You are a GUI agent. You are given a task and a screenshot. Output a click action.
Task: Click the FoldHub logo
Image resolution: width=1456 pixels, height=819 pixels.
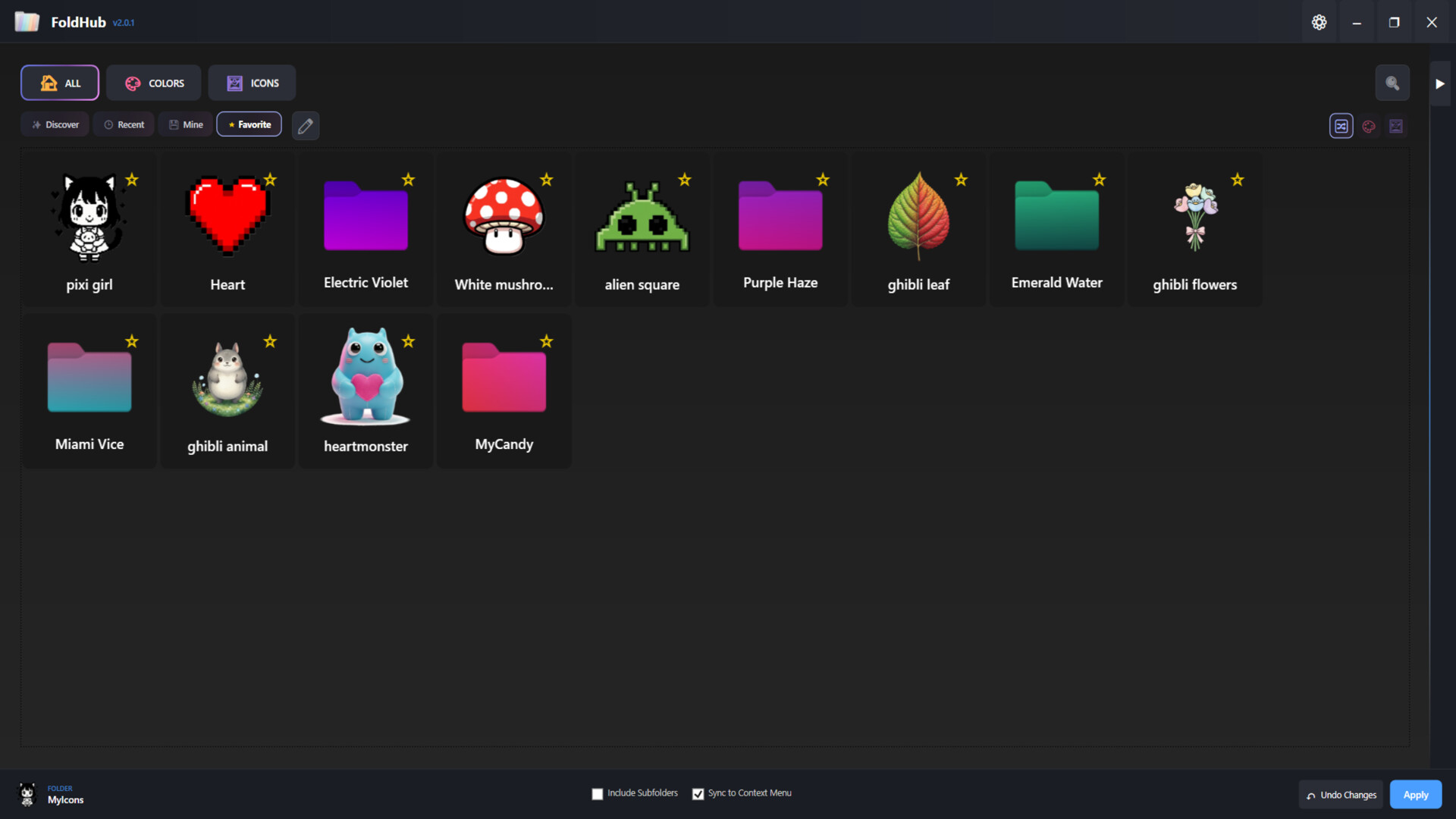[27, 22]
